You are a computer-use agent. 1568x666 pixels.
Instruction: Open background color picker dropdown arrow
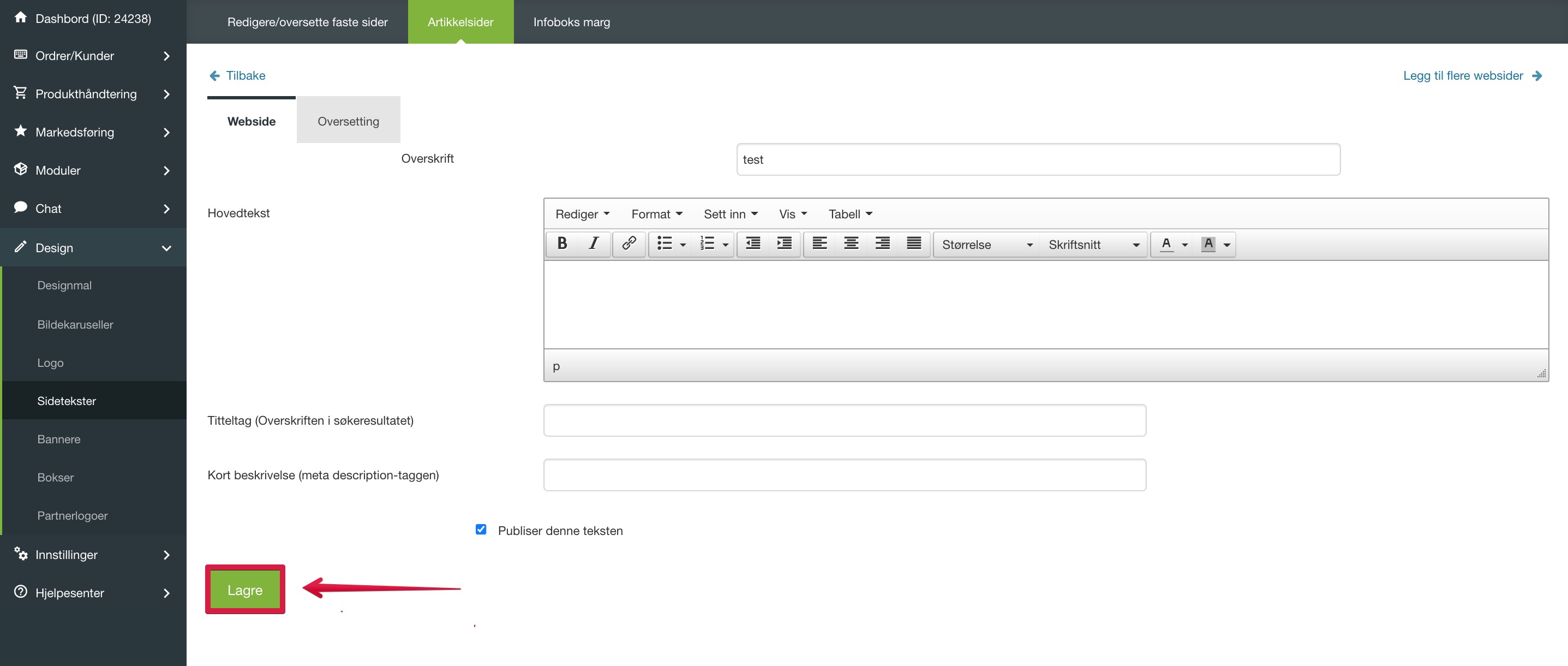point(1227,245)
